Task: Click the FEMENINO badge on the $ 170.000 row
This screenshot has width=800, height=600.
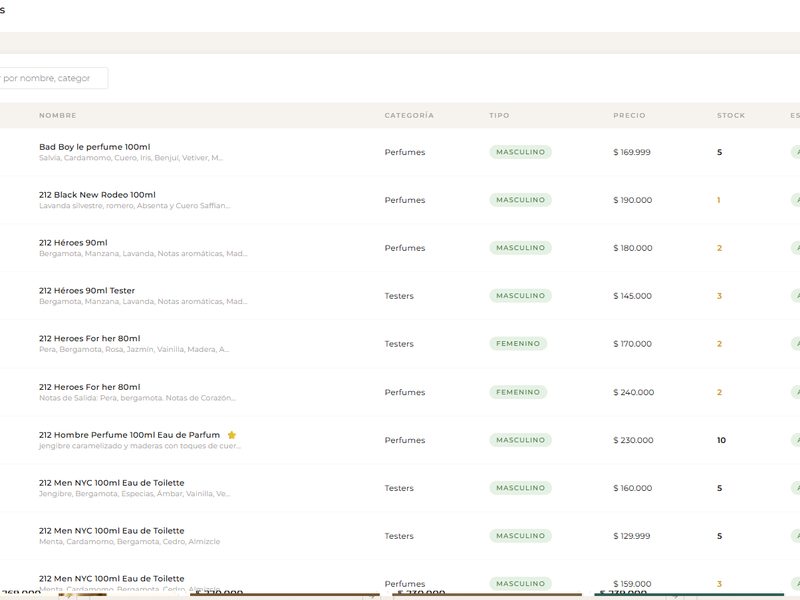Action: [x=518, y=344]
